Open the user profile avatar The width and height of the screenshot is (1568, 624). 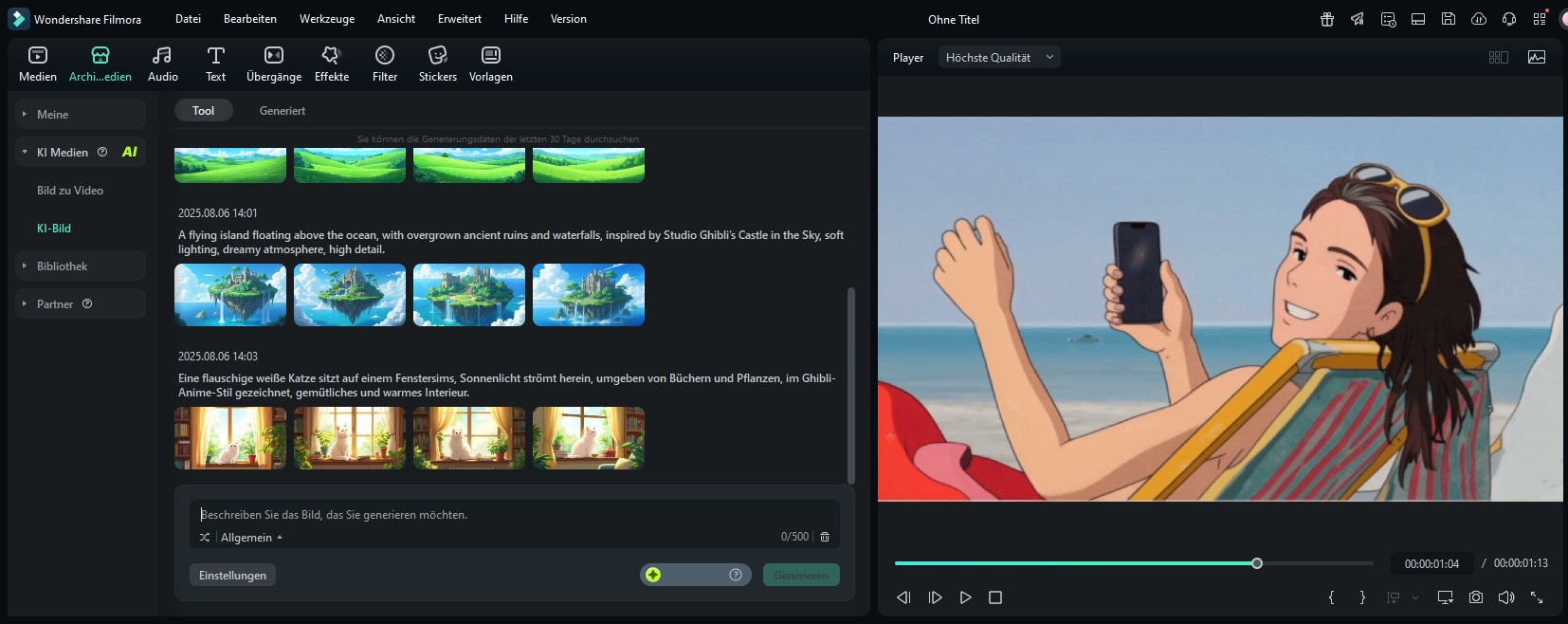click(x=1563, y=19)
